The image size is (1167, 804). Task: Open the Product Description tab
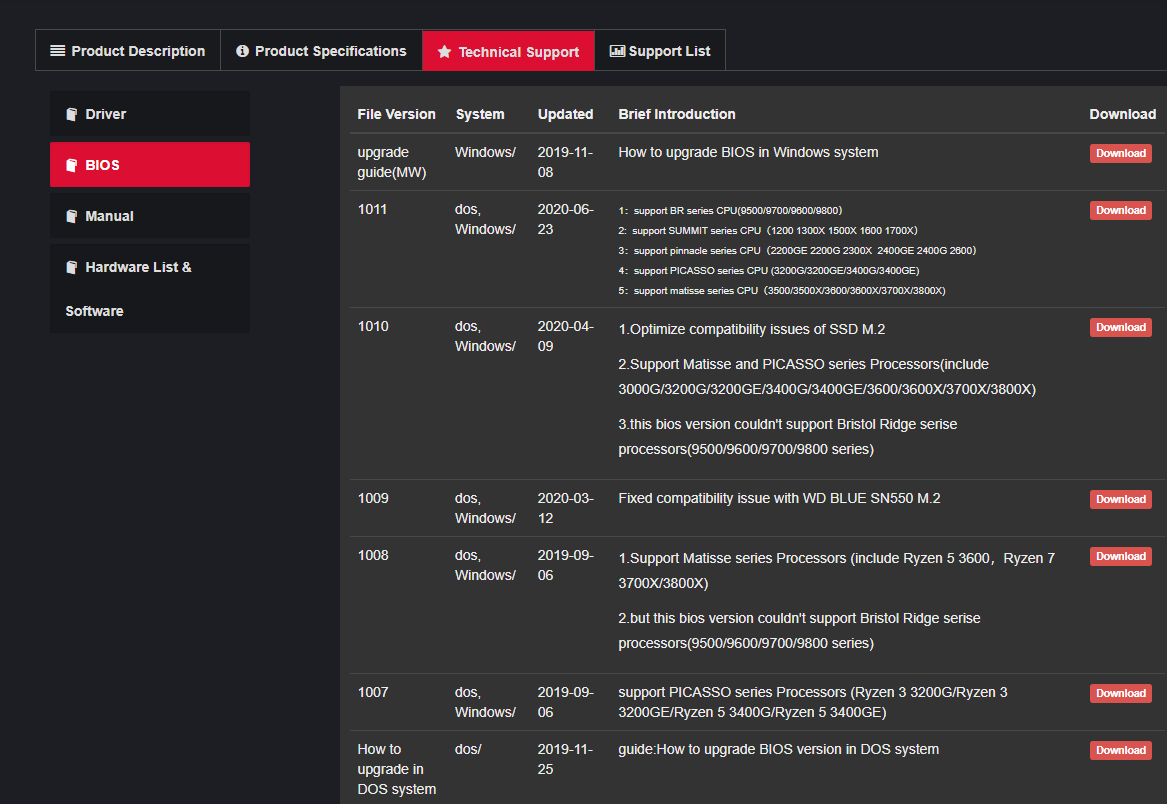pyautogui.click(x=128, y=51)
